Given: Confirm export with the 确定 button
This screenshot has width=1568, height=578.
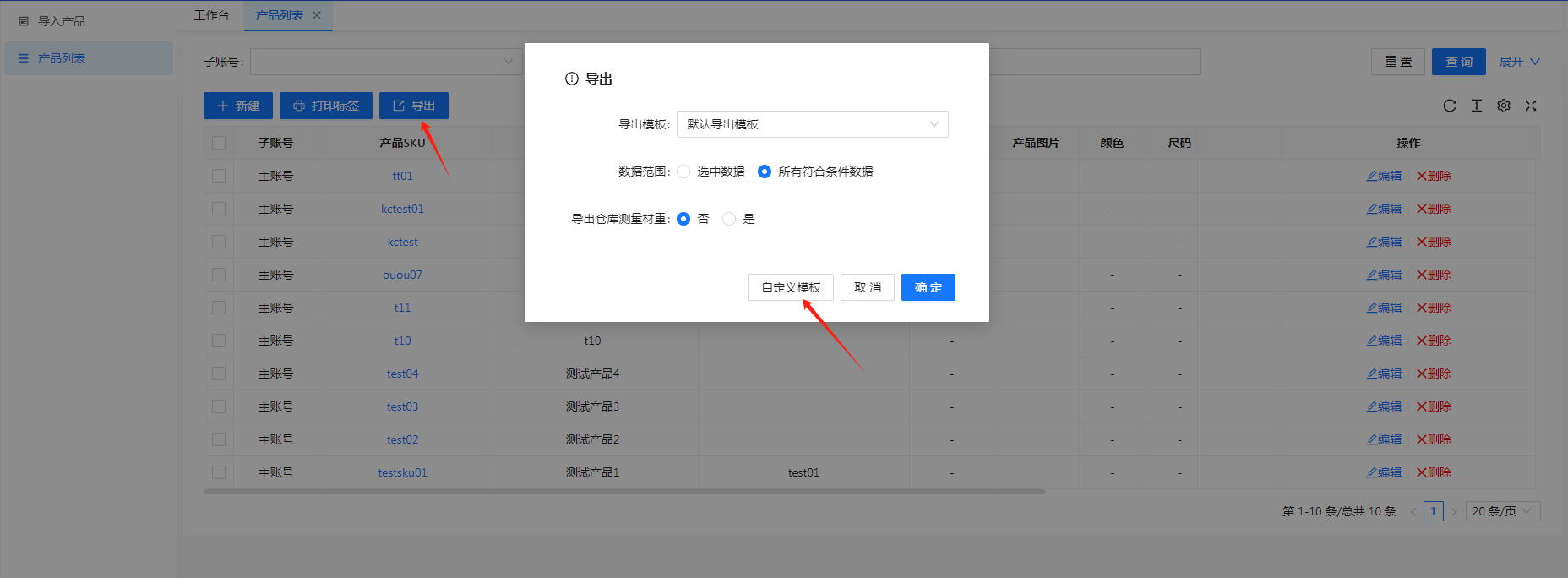Looking at the screenshot, I should pos(928,287).
